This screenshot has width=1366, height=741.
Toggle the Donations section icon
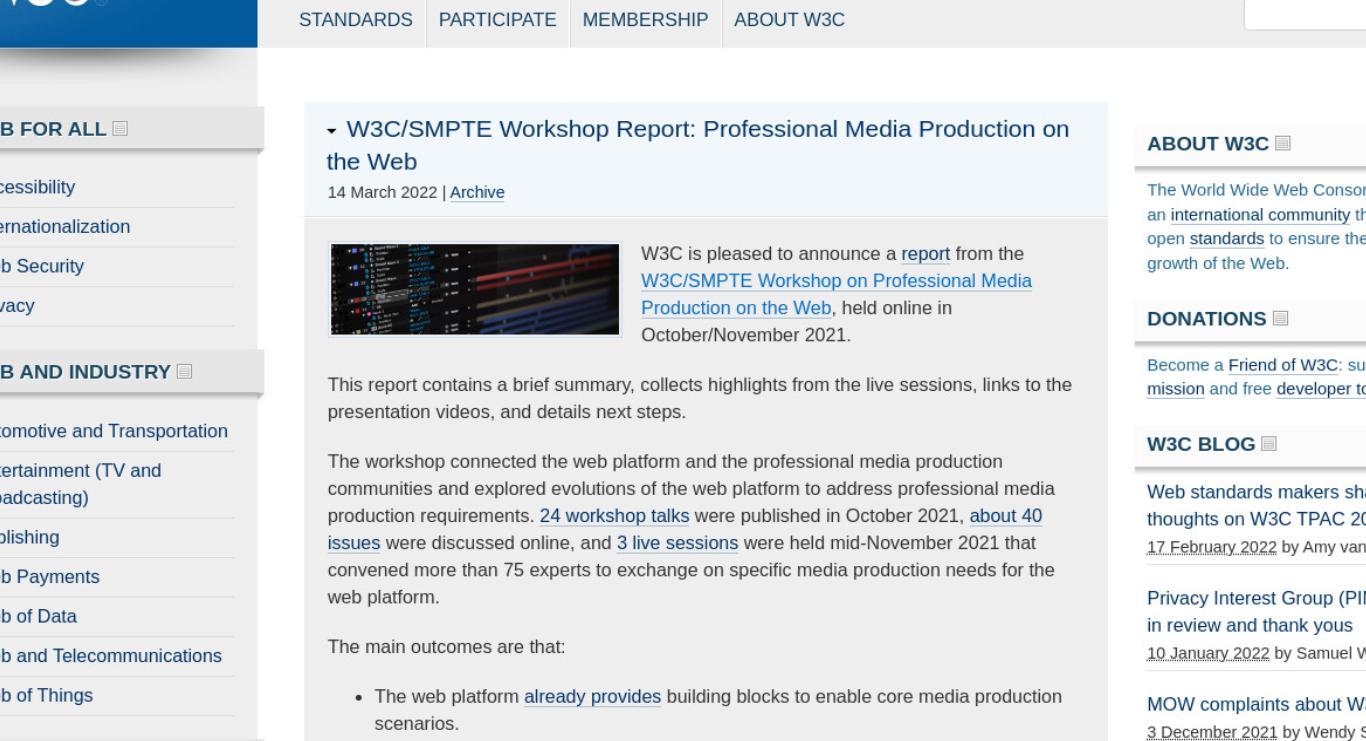(x=1280, y=318)
